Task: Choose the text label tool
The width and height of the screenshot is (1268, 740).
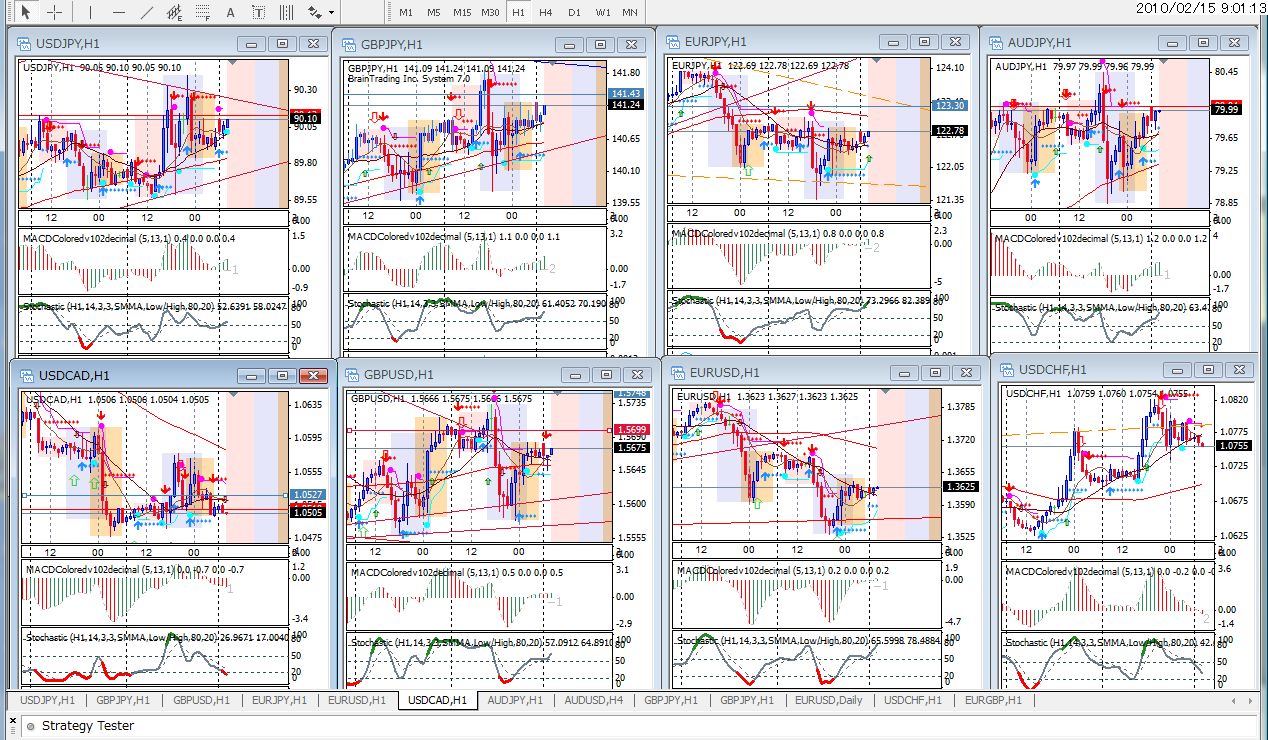Action: (259, 12)
